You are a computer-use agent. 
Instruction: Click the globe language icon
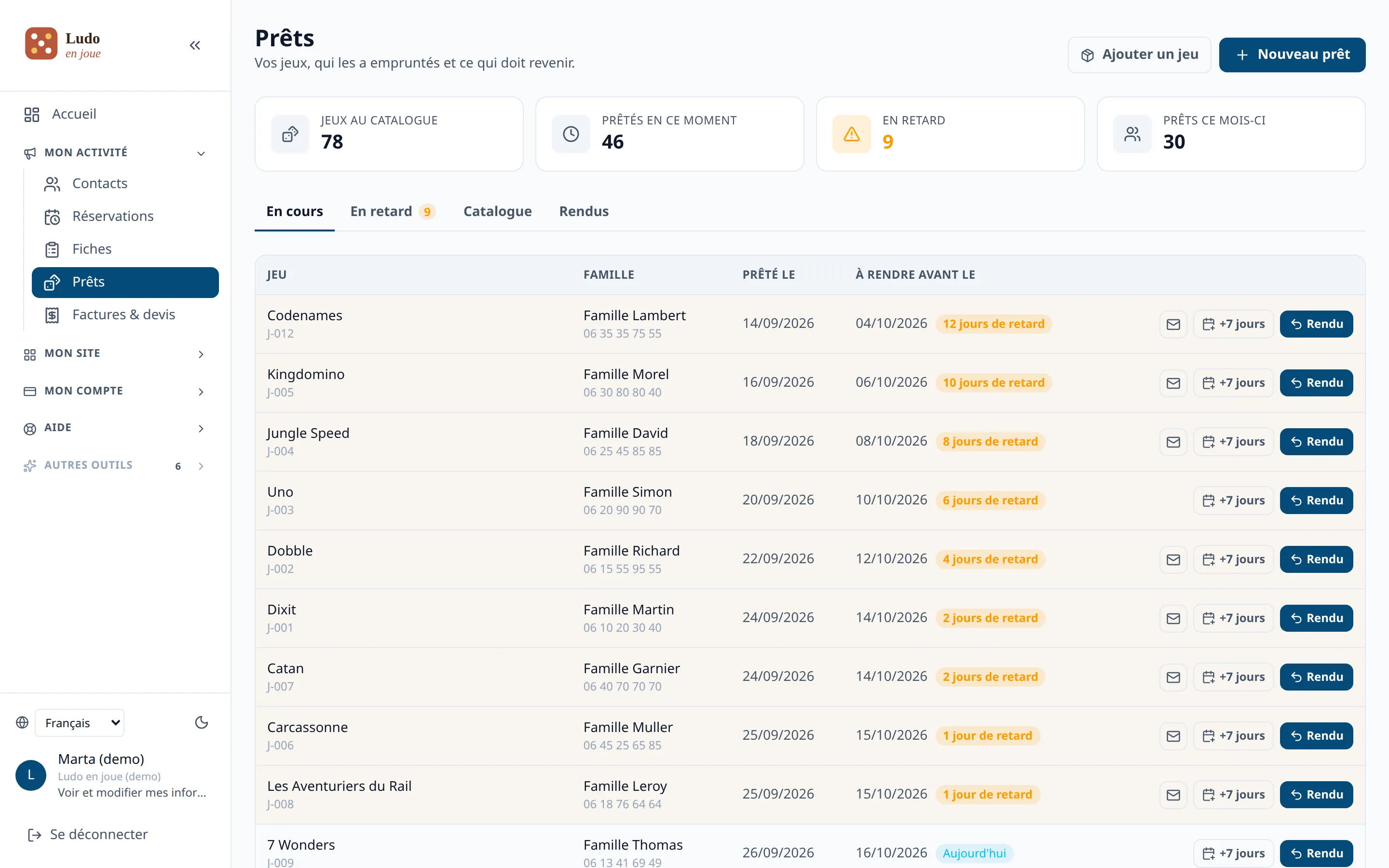(x=22, y=723)
